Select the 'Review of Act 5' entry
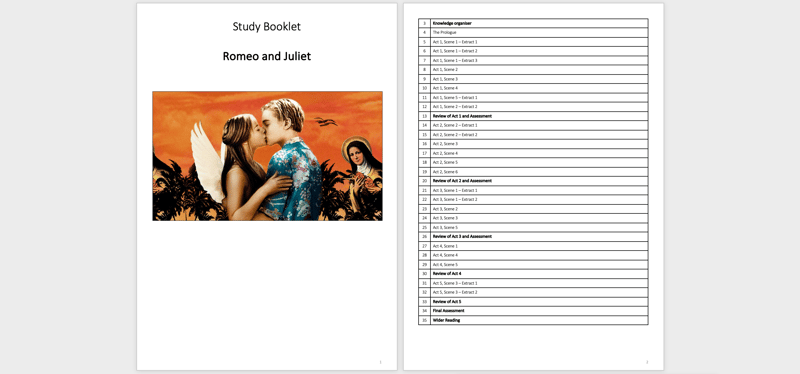Image resolution: width=800 pixels, height=374 pixels. [x=533, y=302]
